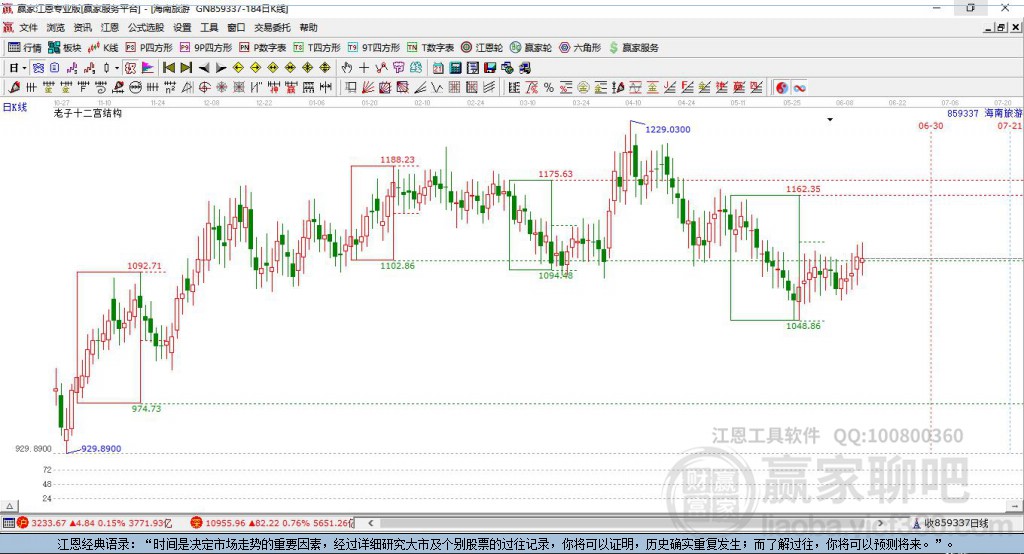Jump to last bar icon
This screenshot has height=554, width=1024.
tap(185, 68)
